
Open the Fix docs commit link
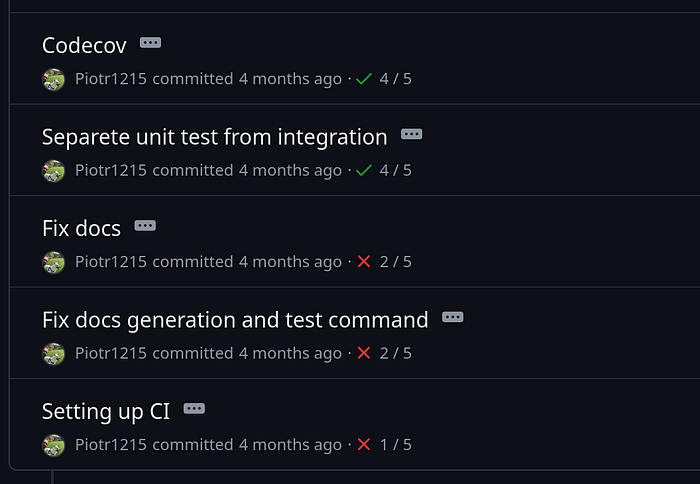(x=81, y=228)
